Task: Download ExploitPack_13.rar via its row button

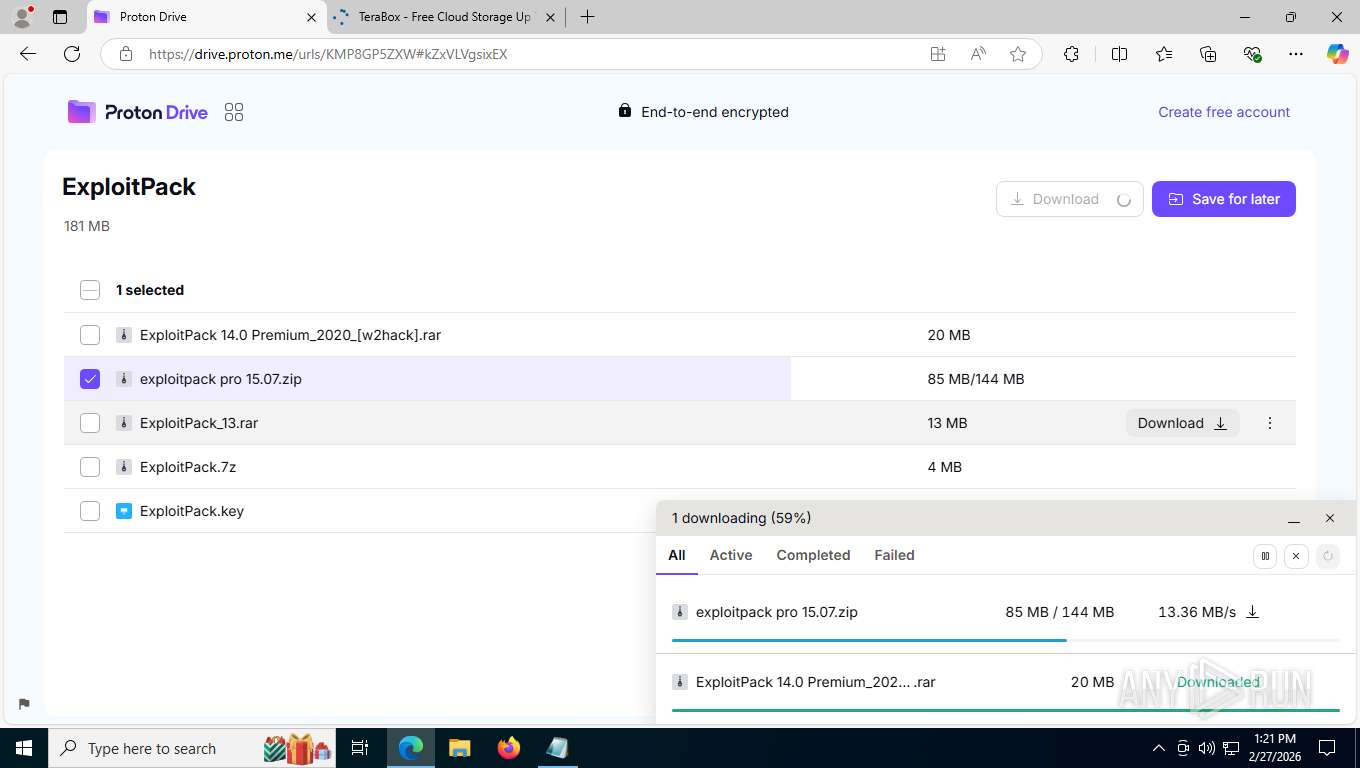Action: (1182, 423)
